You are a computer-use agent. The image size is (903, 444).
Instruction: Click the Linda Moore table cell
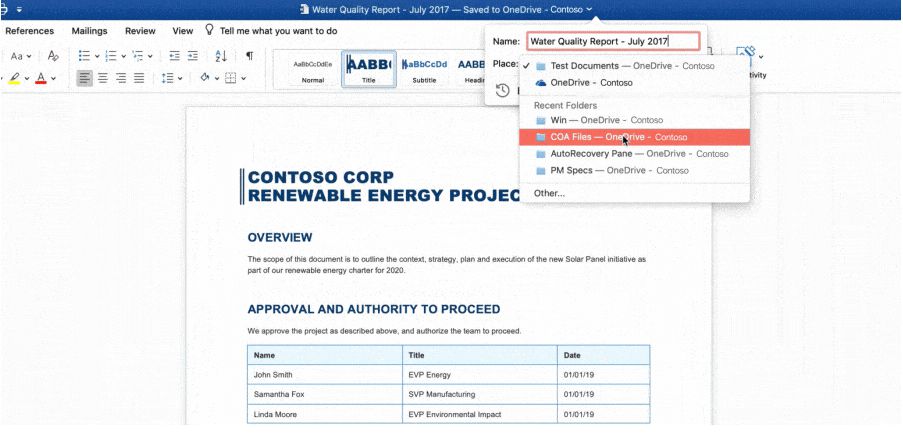click(x=325, y=414)
